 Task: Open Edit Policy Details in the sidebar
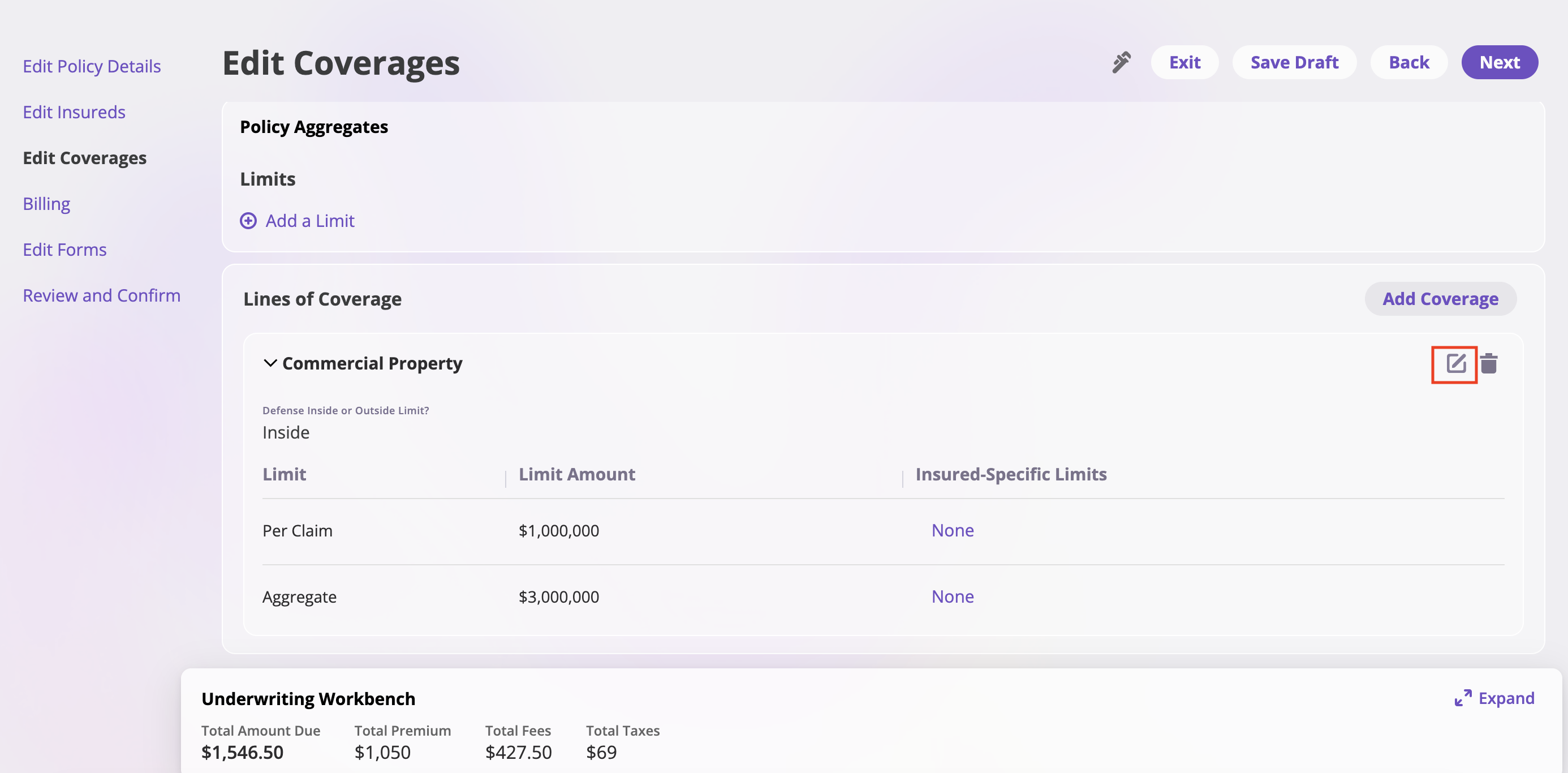tap(92, 66)
